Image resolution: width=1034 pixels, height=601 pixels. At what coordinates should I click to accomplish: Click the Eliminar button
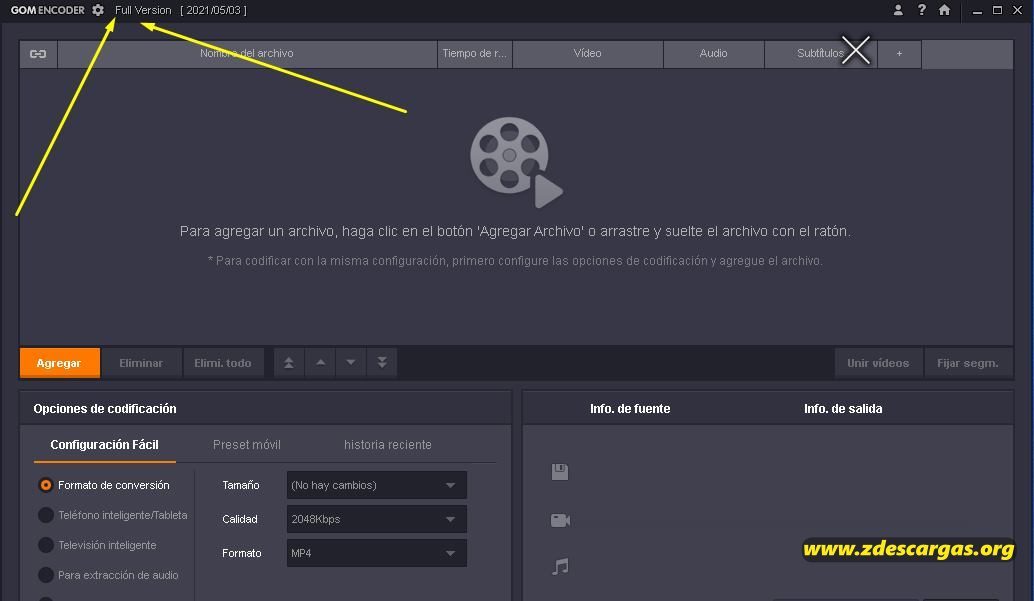tap(141, 363)
